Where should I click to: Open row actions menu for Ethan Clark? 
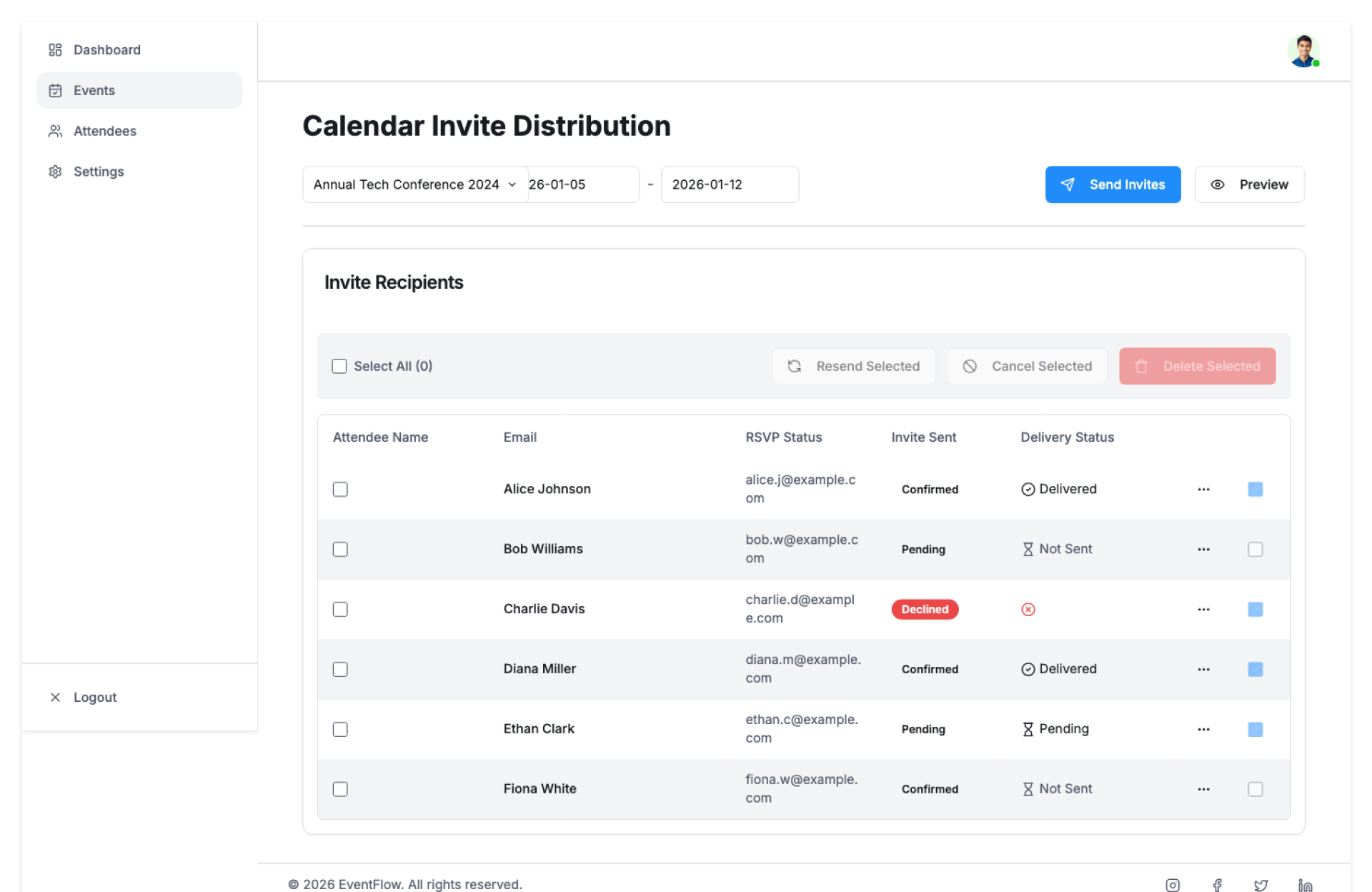[1203, 729]
